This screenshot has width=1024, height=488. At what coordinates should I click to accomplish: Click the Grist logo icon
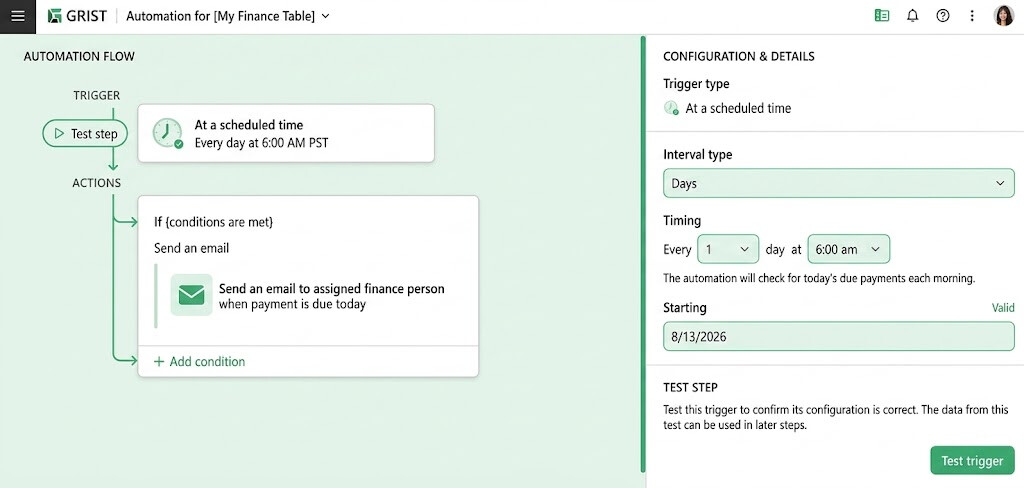click(x=55, y=16)
